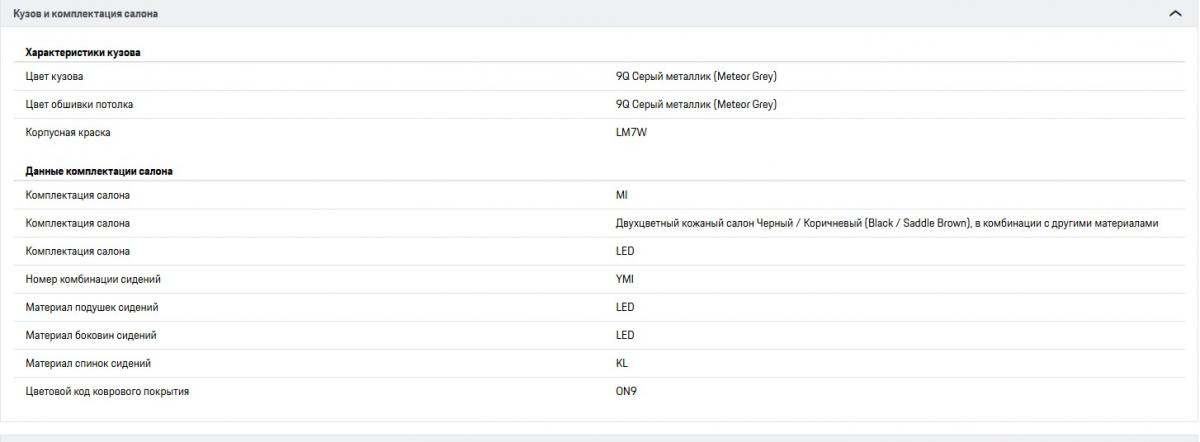Click the MI interior trim value

[622, 195]
